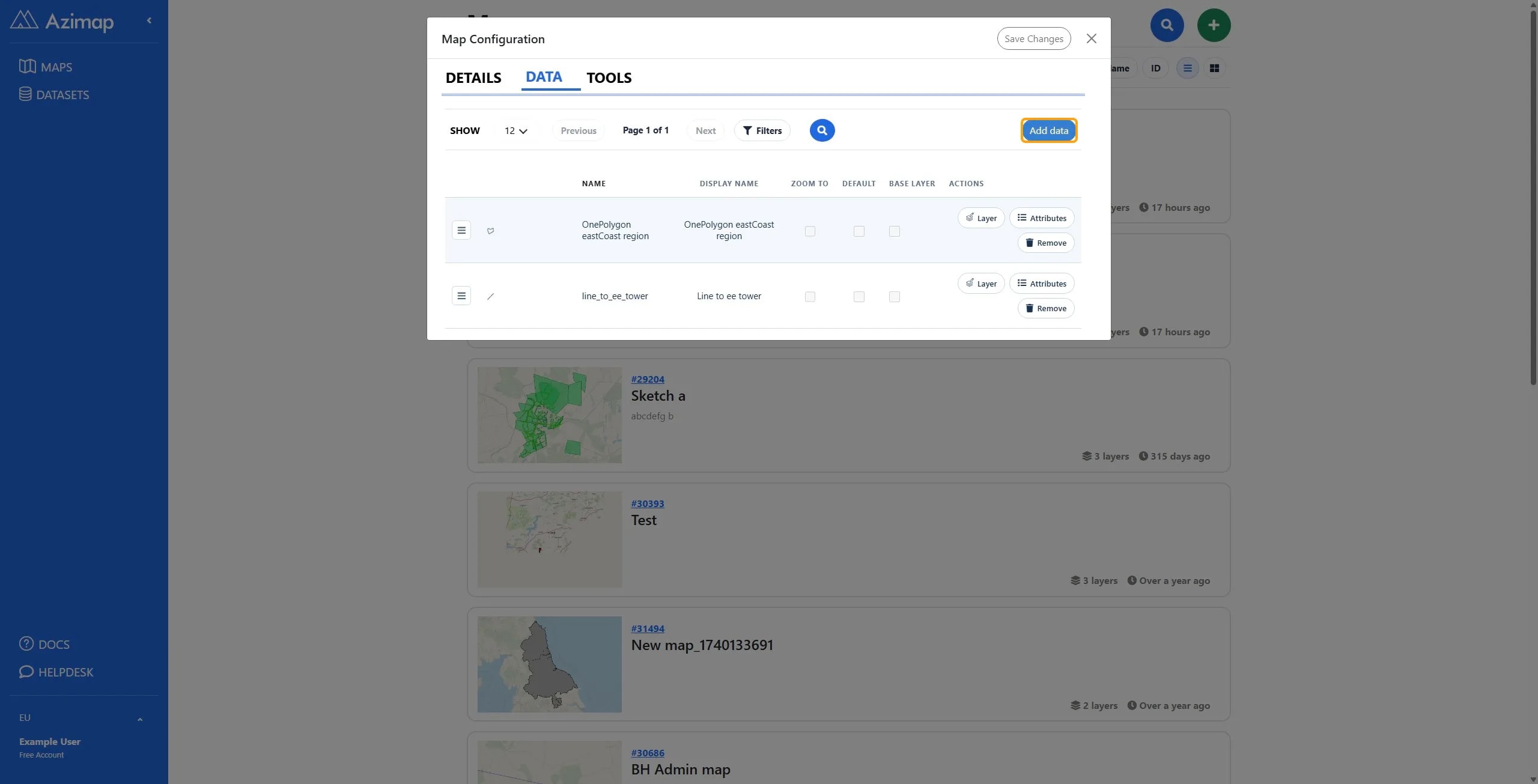This screenshot has width=1538, height=784.
Task: Remove the OnePolygon eastCoast region layer
Action: pyautogui.click(x=1046, y=243)
